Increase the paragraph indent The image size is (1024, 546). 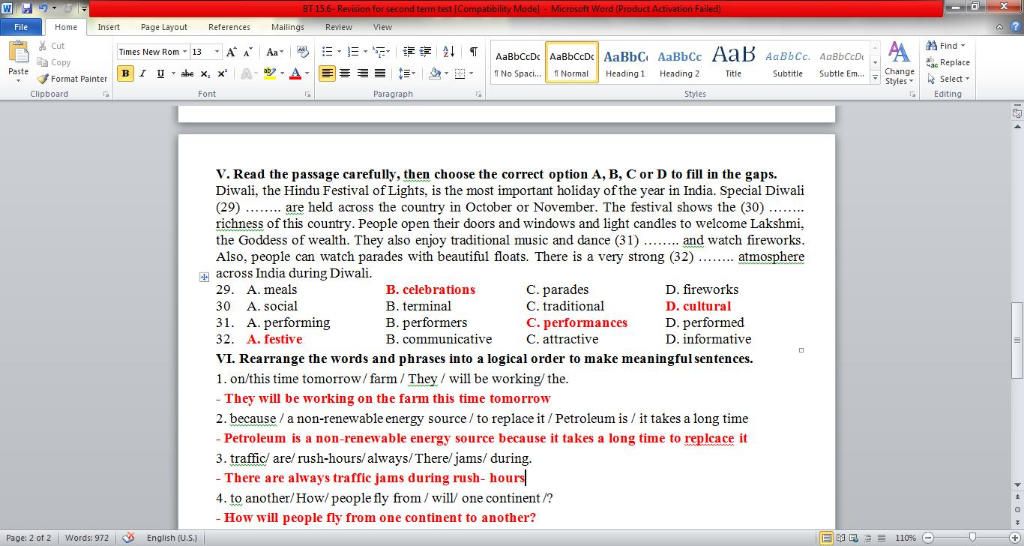425,52
